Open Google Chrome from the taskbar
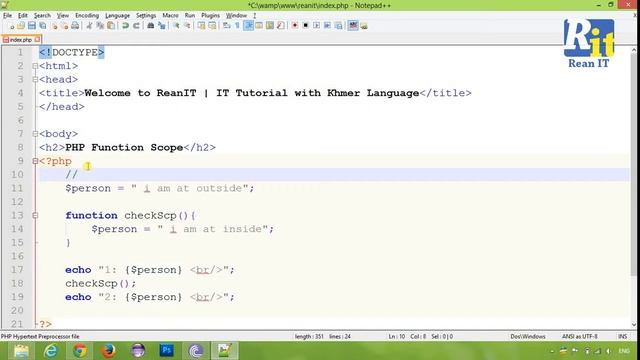The image size is (640, 360). (x=80, y=351)
